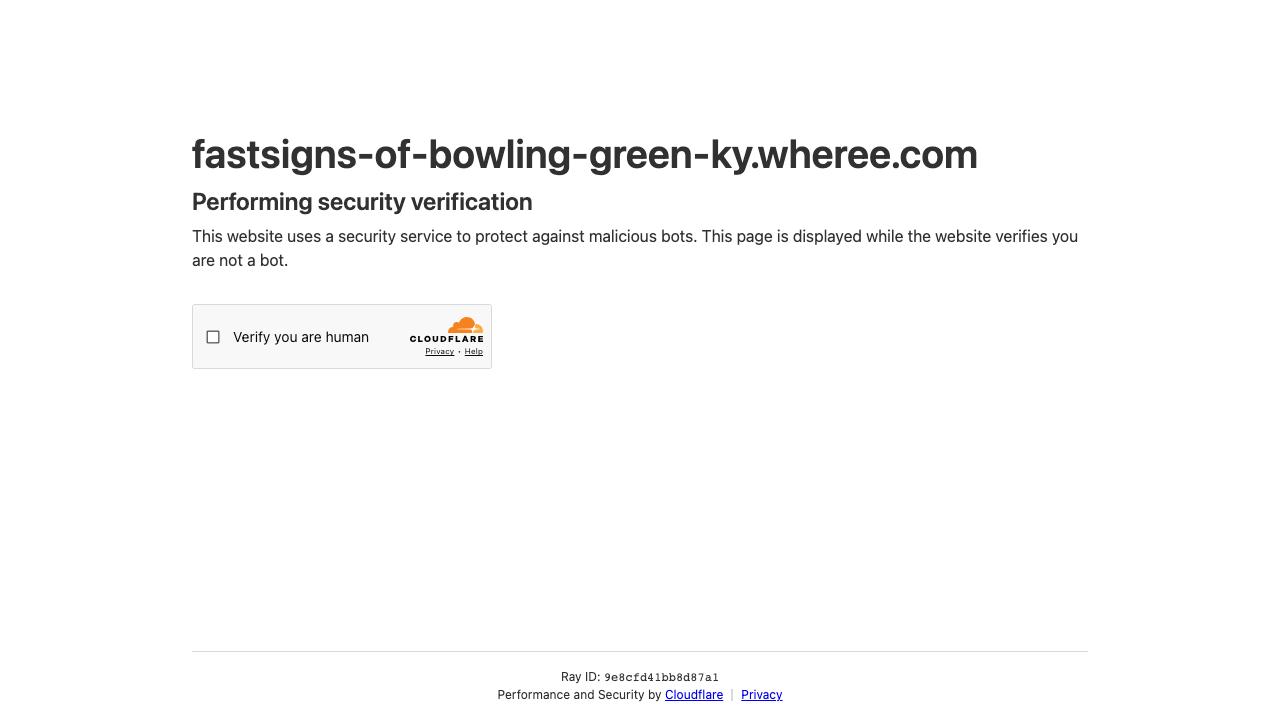
Task: Click the dot between widget Privacy and Help
Action: click(459, 352)
